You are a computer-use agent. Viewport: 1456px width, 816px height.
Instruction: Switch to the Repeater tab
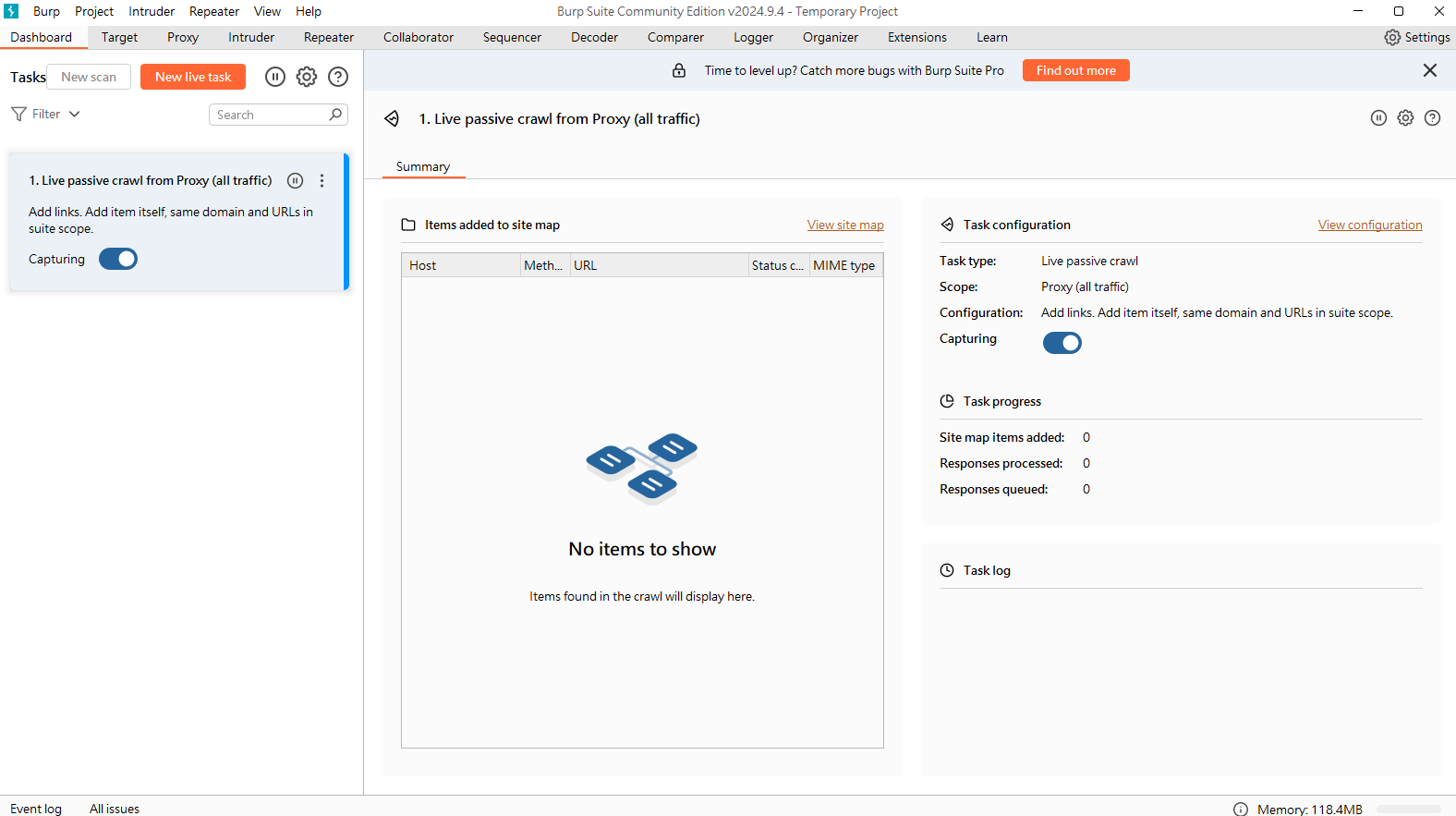[329, 37]
